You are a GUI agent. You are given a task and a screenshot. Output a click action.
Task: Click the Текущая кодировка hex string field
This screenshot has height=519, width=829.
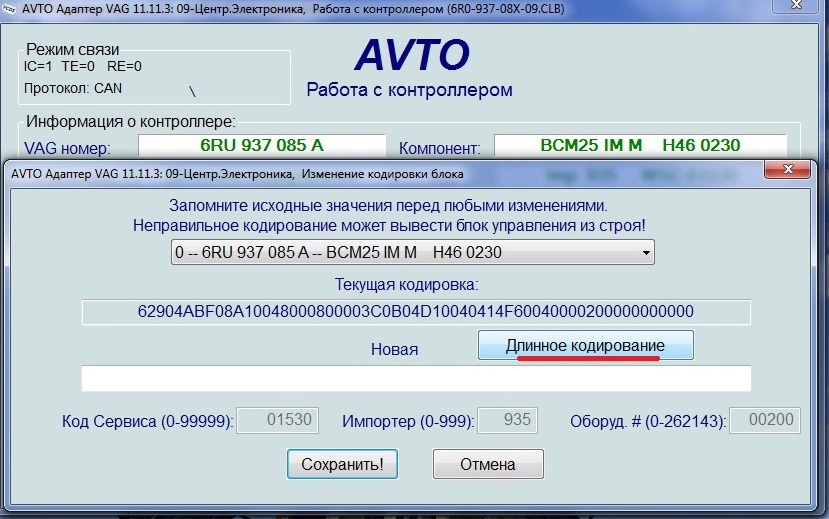(415, 311)
